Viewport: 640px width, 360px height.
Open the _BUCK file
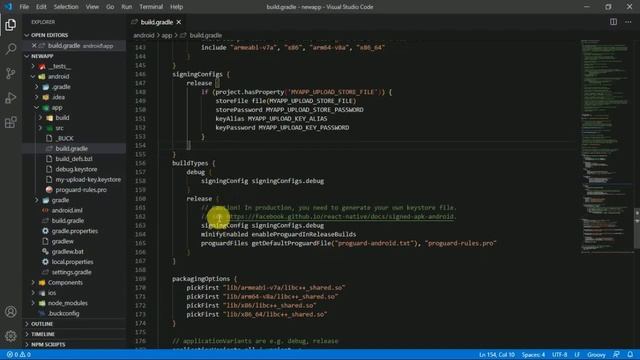(x=74, y=138)
